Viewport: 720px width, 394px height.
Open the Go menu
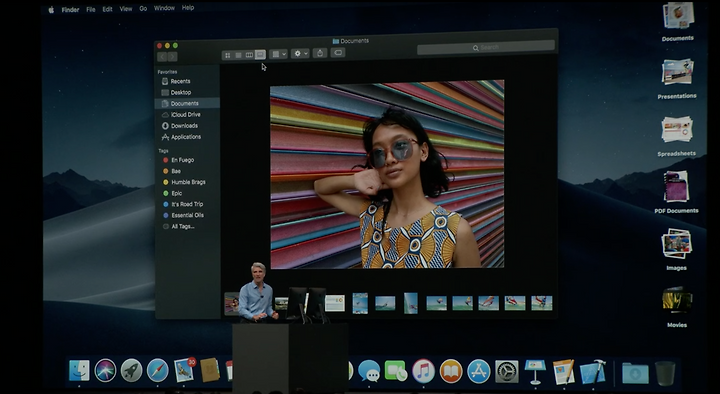pos(143,9)
